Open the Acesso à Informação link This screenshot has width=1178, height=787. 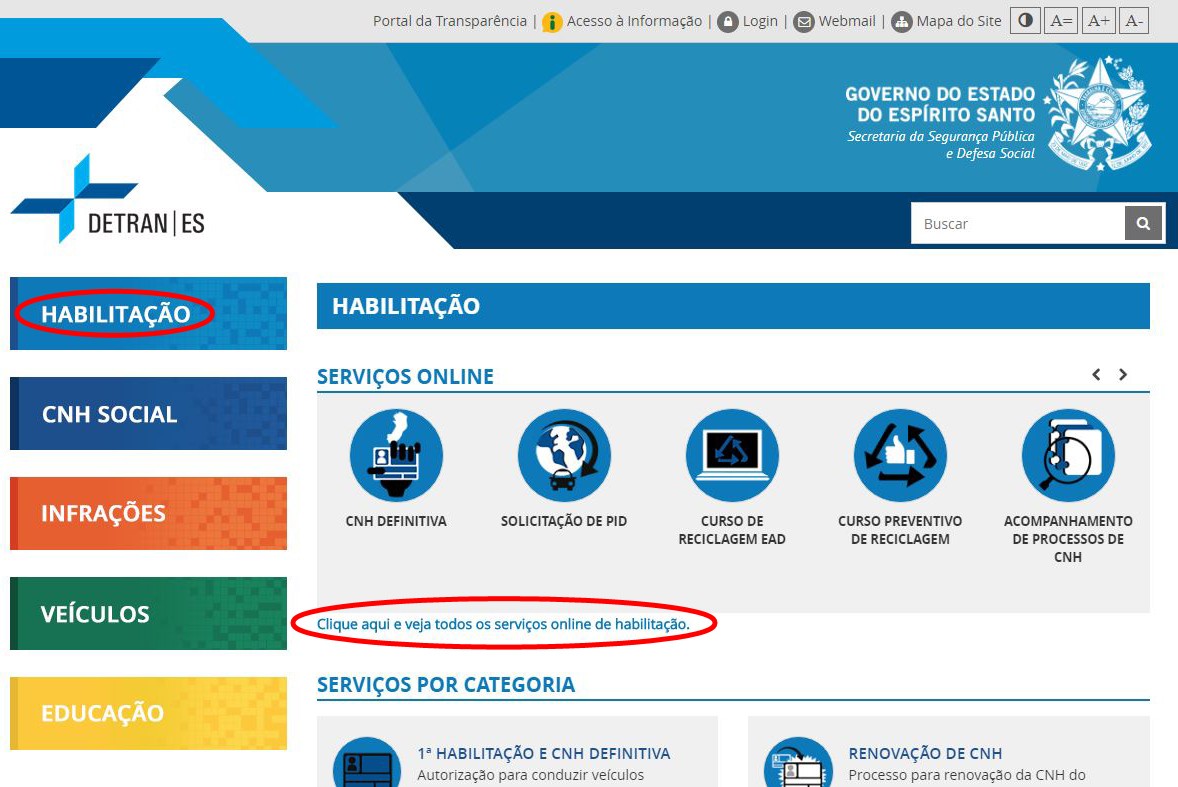click(634, 21)
